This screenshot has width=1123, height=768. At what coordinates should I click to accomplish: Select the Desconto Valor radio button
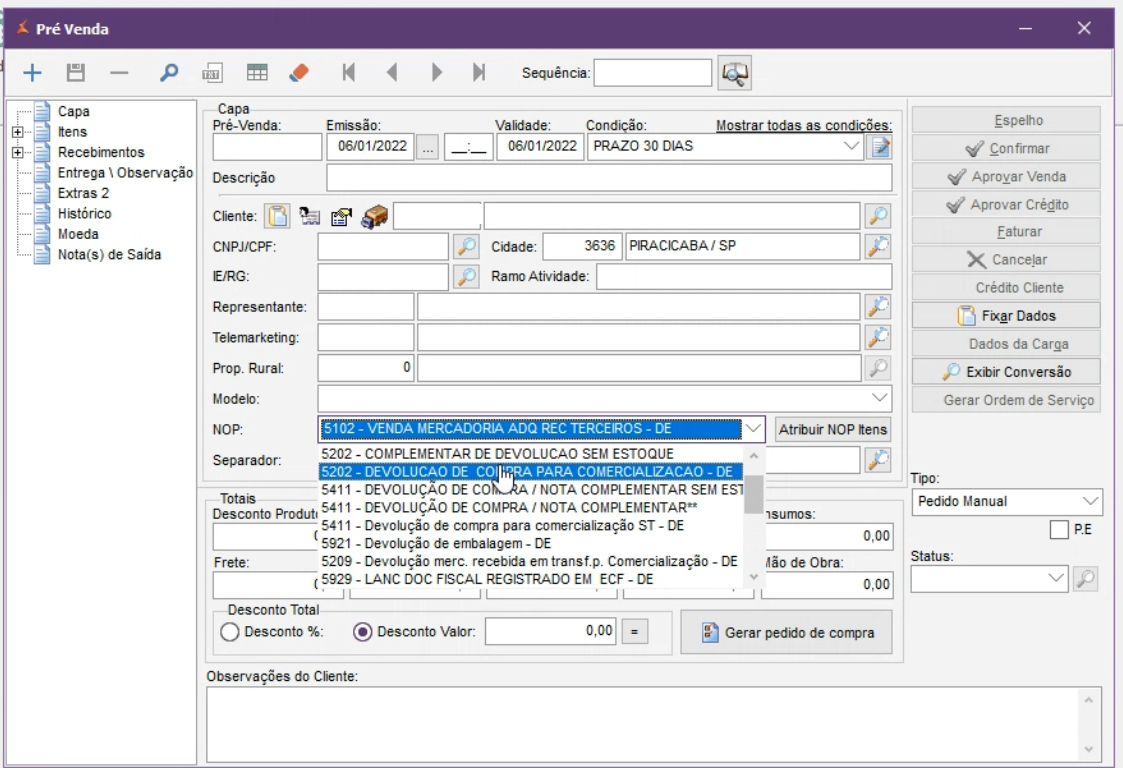364,632
